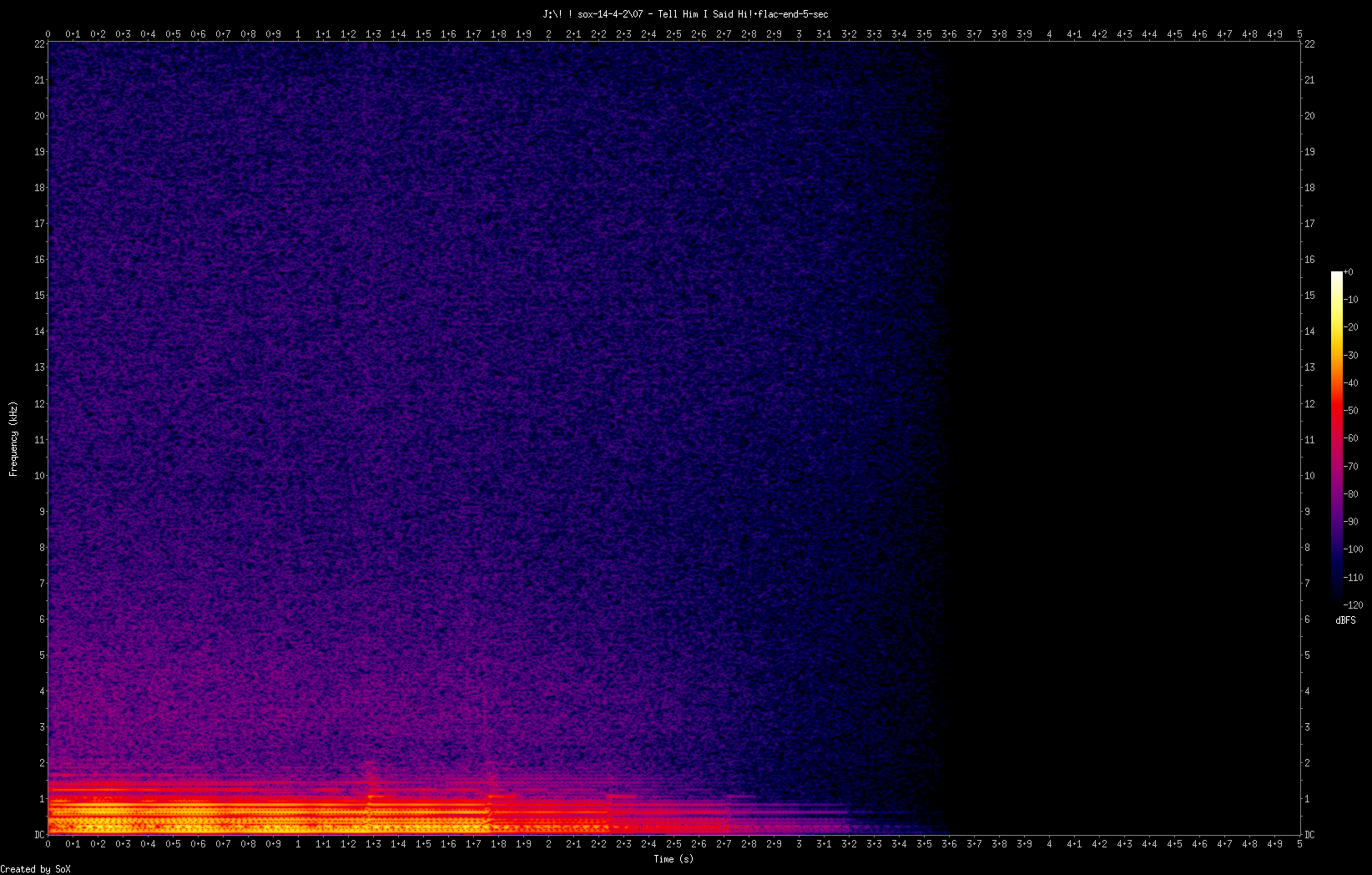The width and height of the screenshot is (1372, 875).
Task: Click the "22" tick on the left frequency axis
Action: pyautogui.click(x=39, y=44)
